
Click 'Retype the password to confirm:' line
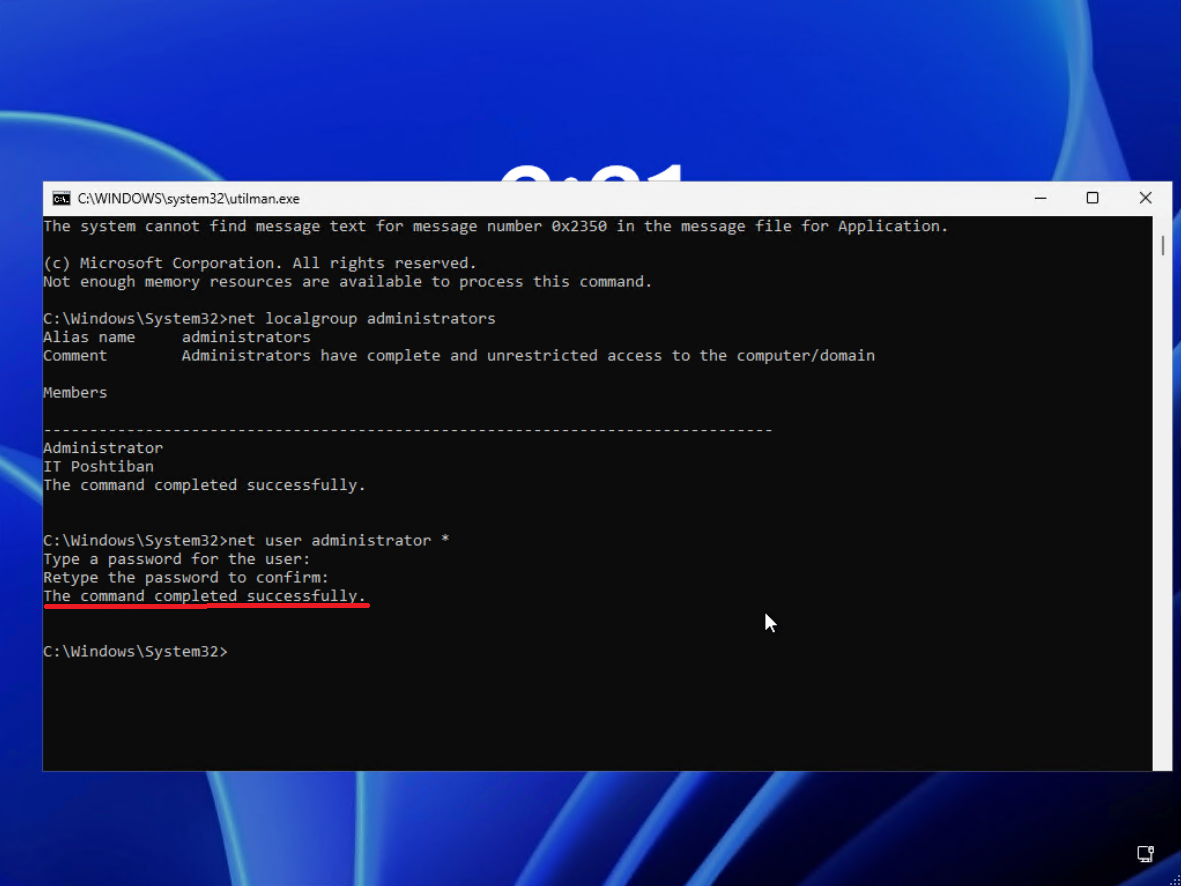pyautogui.click(x=186, y=577)
